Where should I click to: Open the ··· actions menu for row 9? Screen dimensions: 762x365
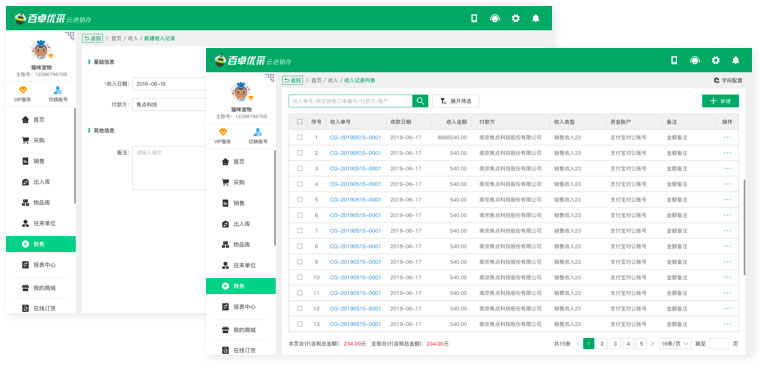pos(727,262)
